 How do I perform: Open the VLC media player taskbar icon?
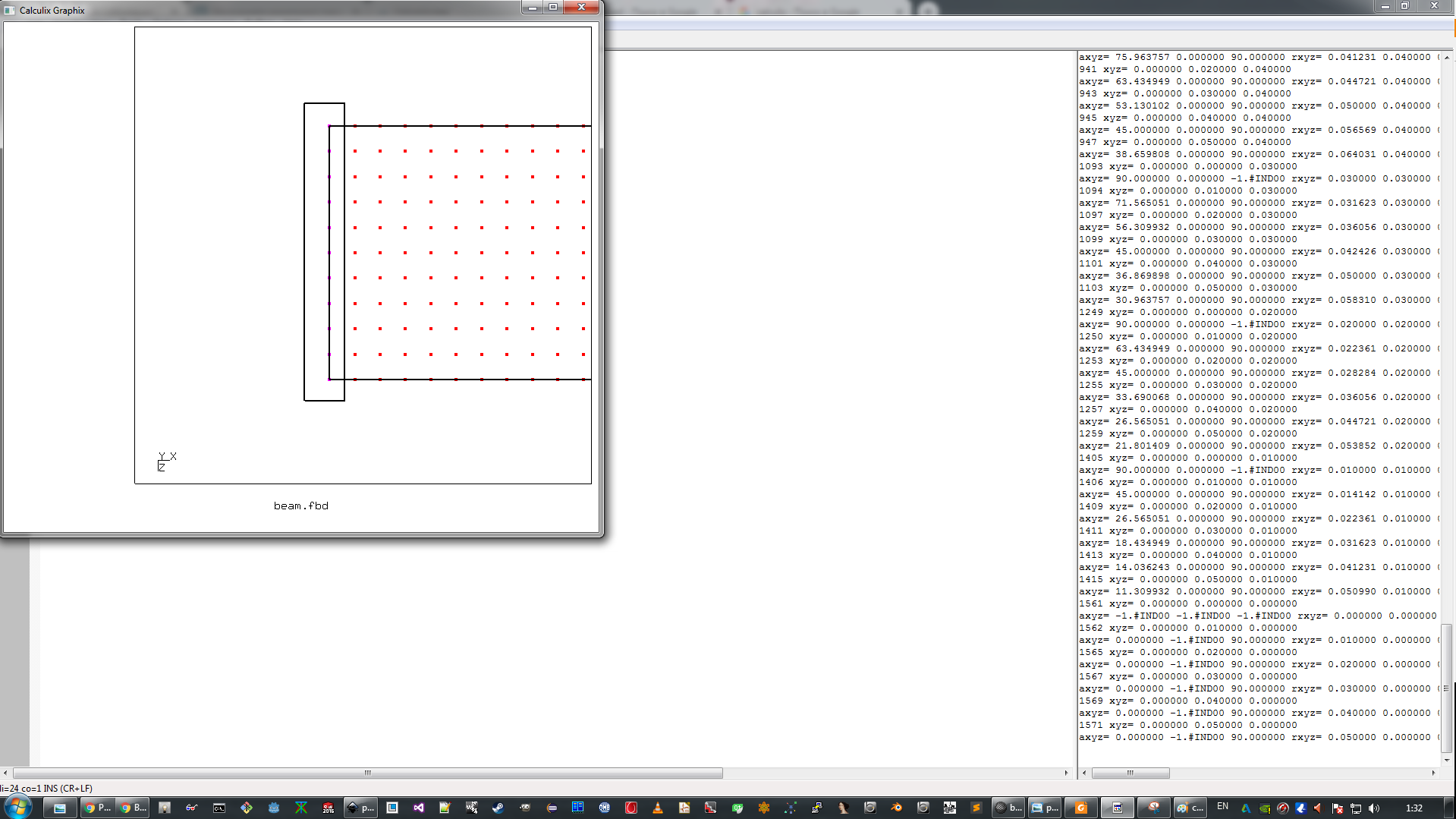click(657, 808)
